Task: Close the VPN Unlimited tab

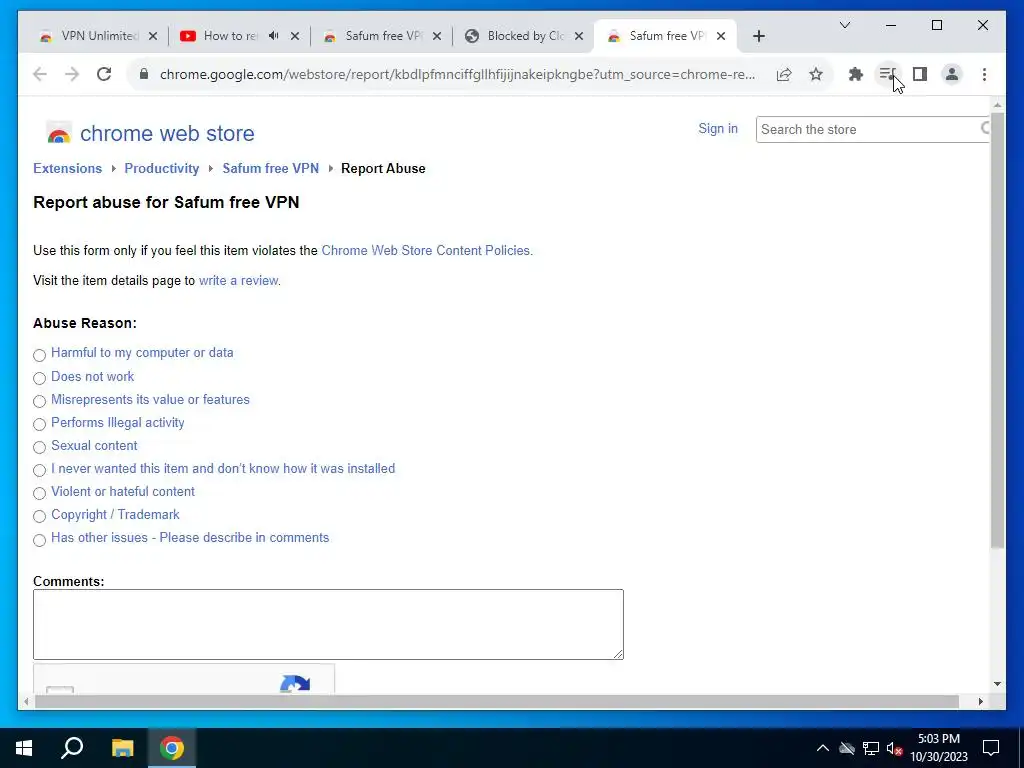Action: [x=153, y=36]
